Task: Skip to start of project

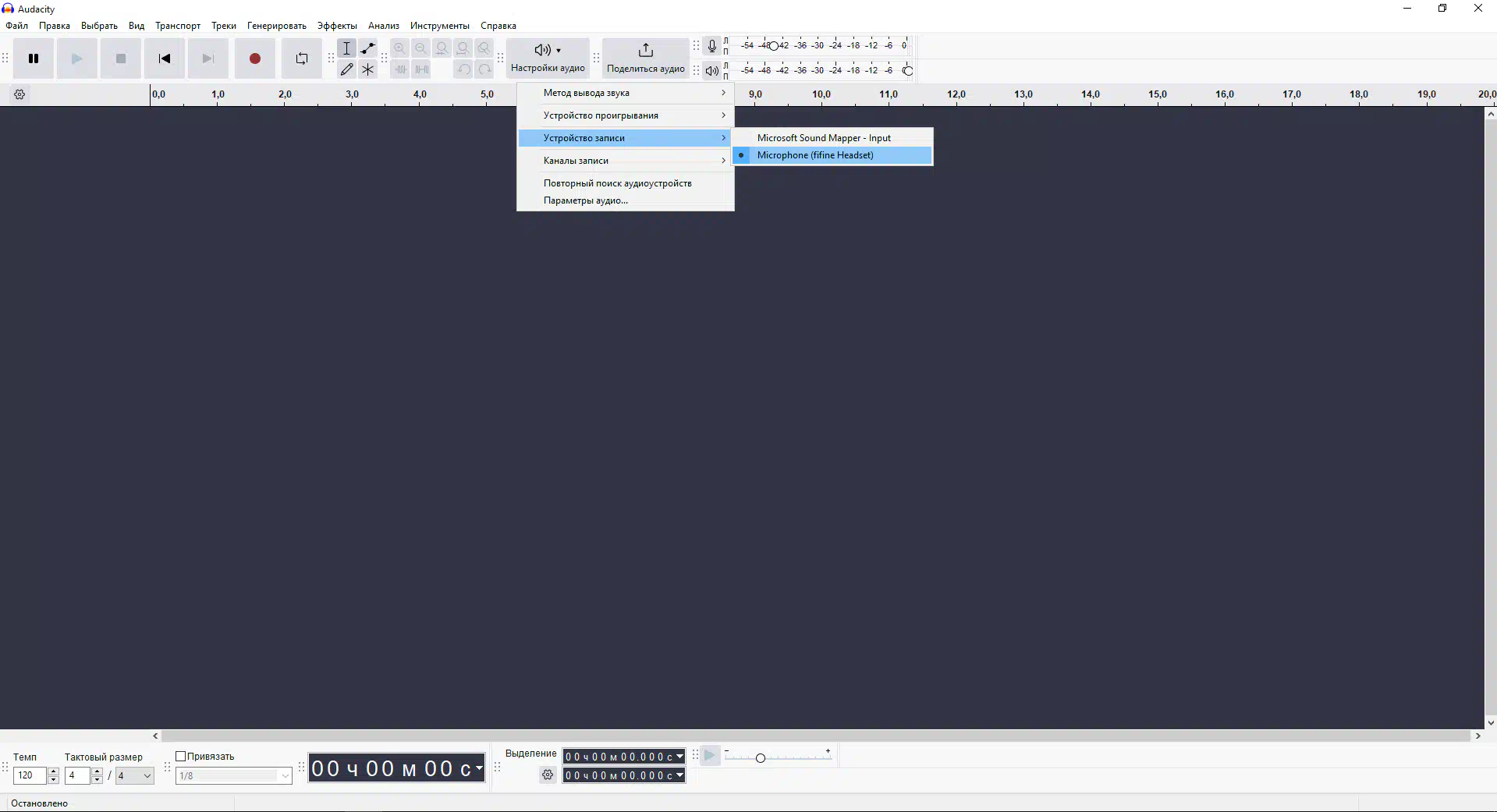Action: point(165,59)
